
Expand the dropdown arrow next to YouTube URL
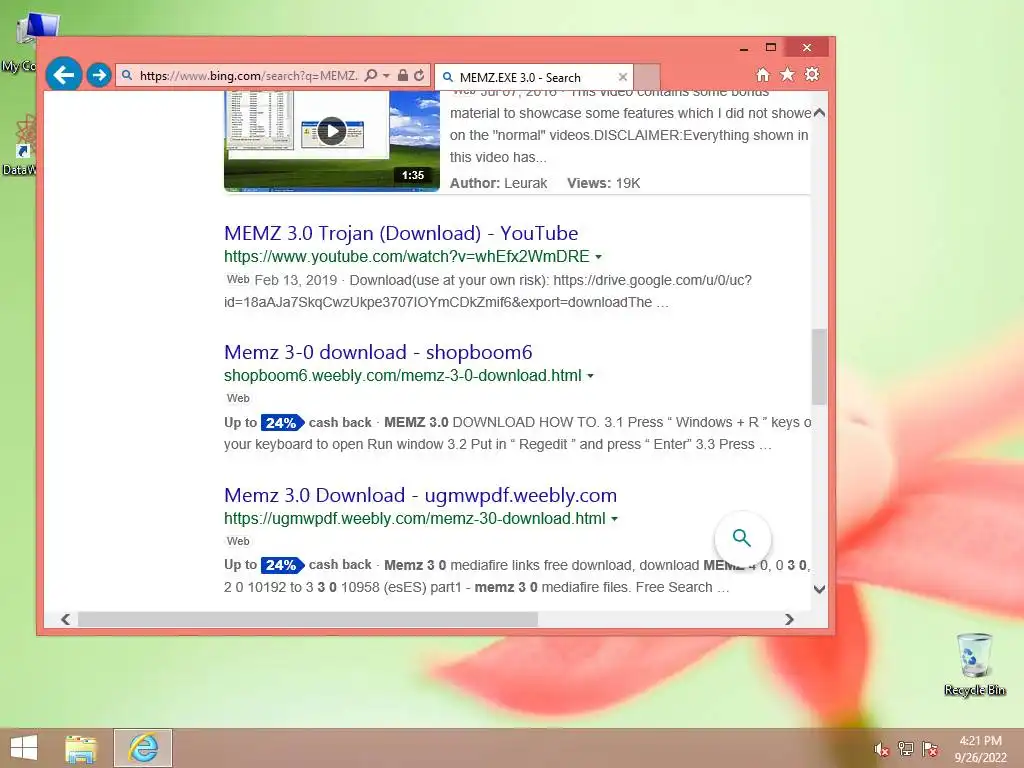click(x=598, y=257)
